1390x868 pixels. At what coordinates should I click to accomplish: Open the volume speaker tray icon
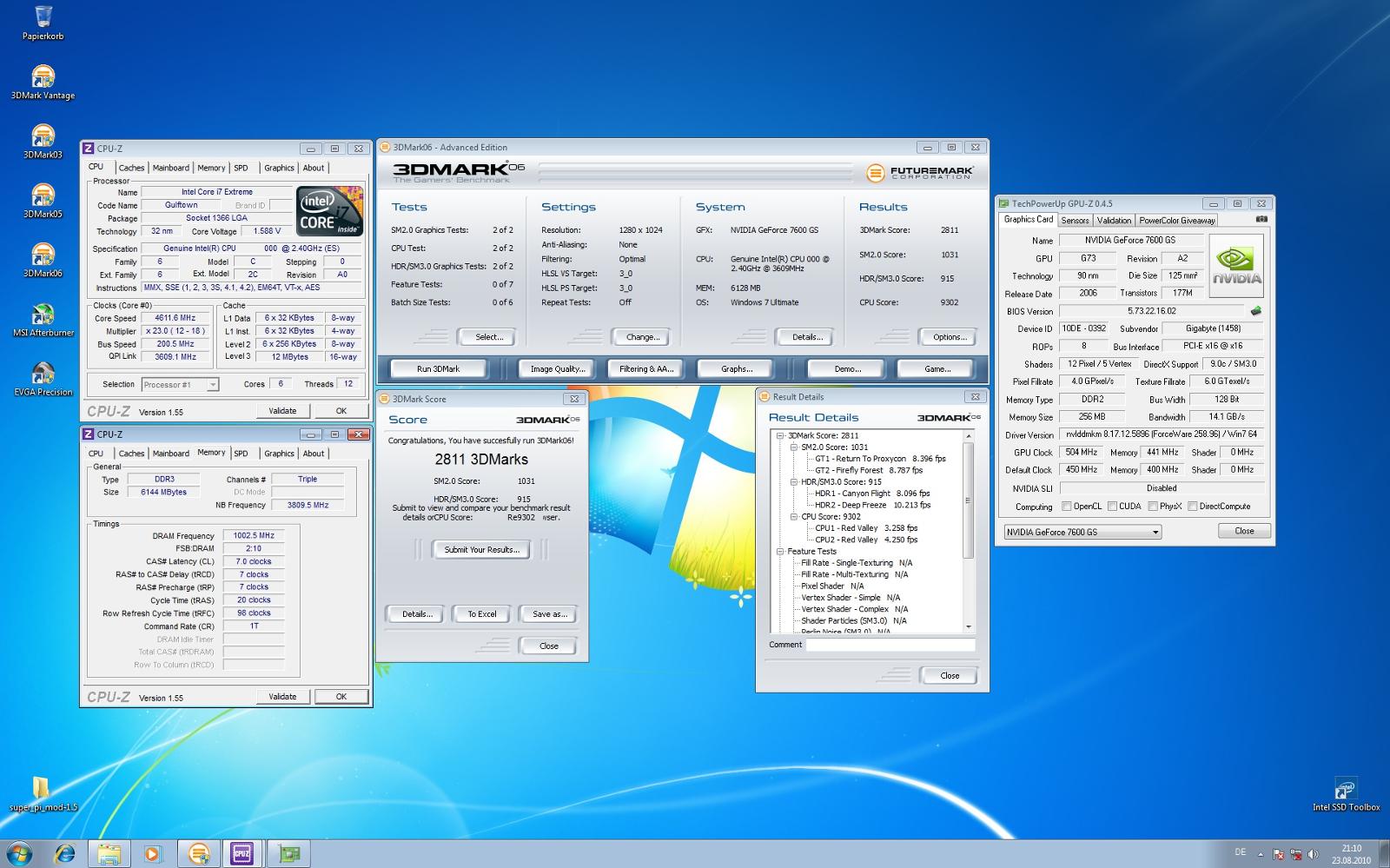(1314, 854)
